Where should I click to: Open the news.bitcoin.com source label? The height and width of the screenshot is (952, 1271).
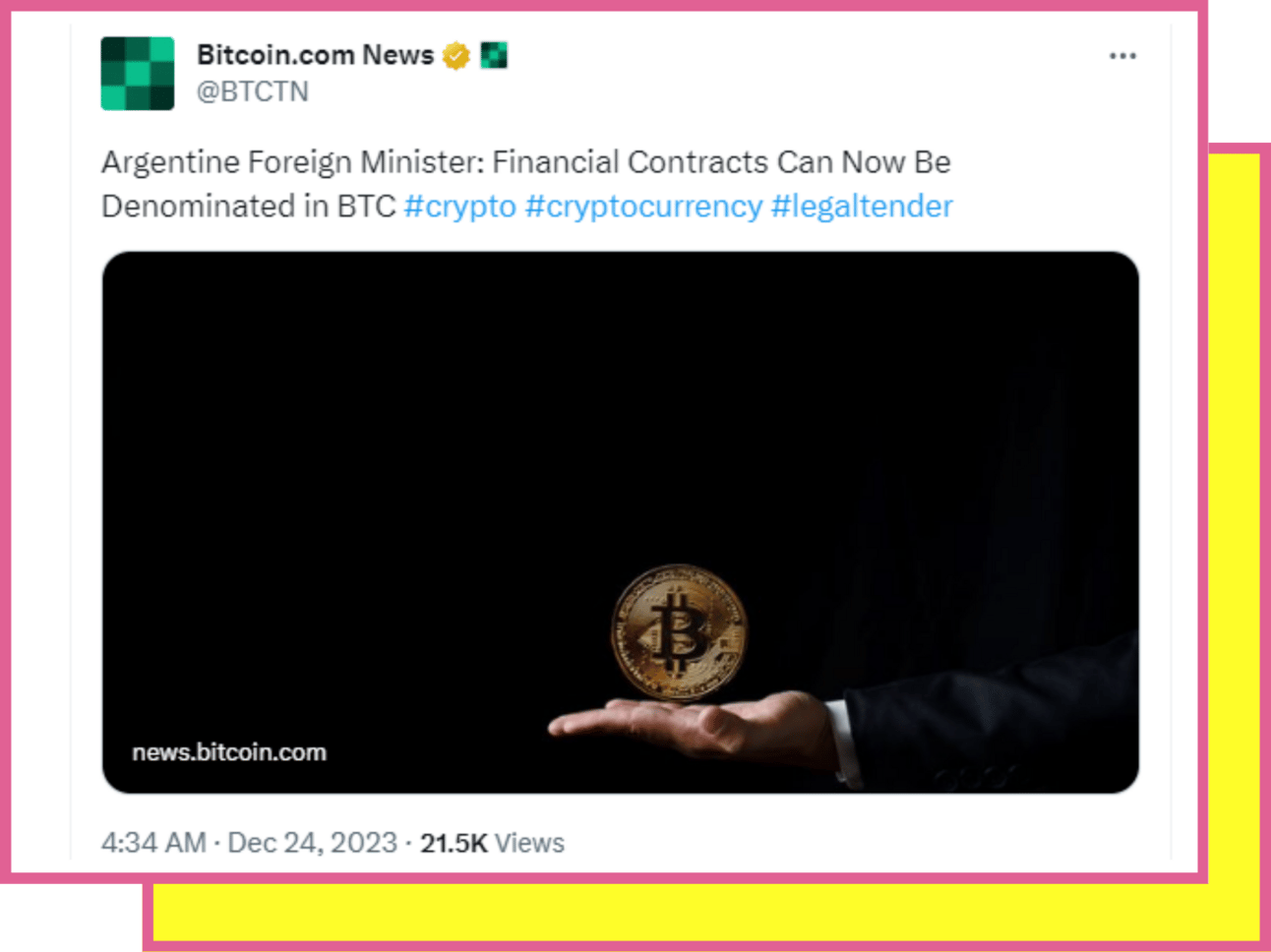pyautogui.click(x=229, y=752)
